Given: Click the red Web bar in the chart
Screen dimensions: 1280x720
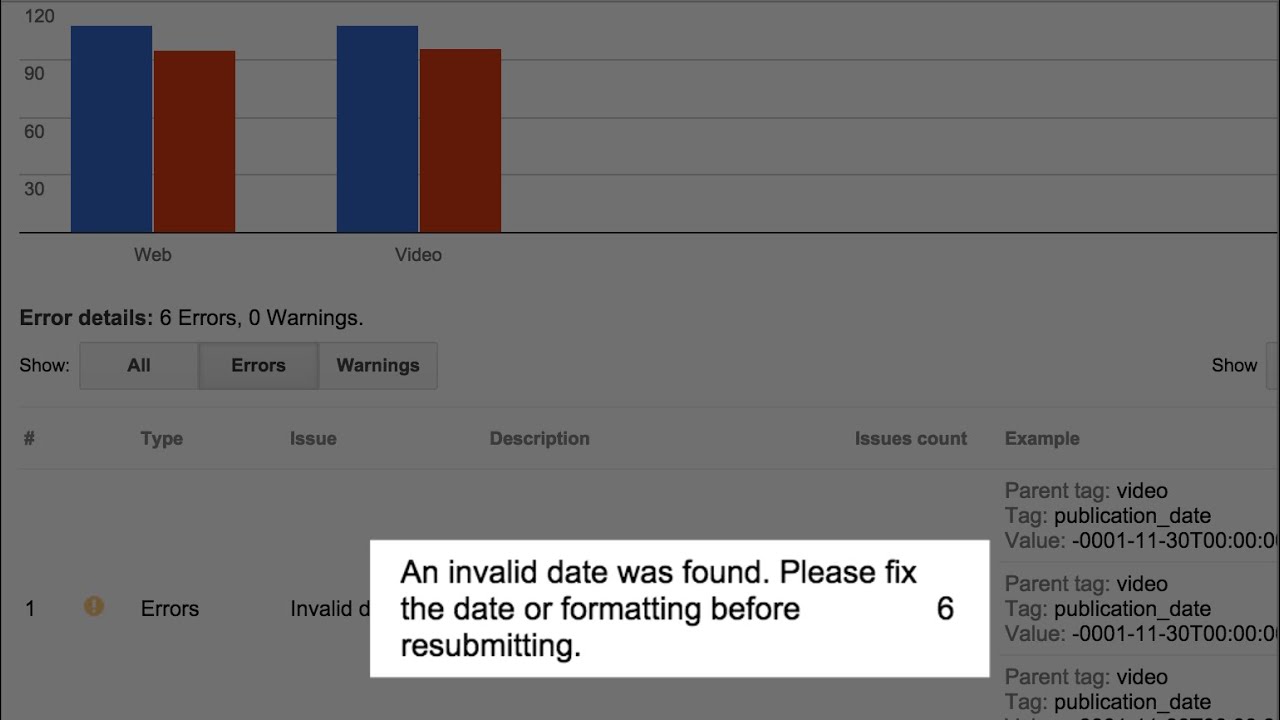Looking at the screenshot, I should click(194, 142).
